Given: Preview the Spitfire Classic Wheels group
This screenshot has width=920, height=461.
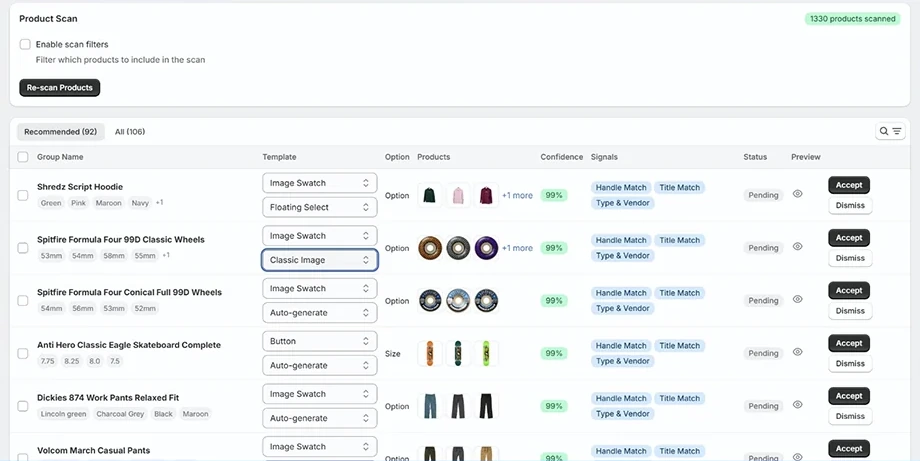Looking at the screenshot, I should [x=797, y=246].
